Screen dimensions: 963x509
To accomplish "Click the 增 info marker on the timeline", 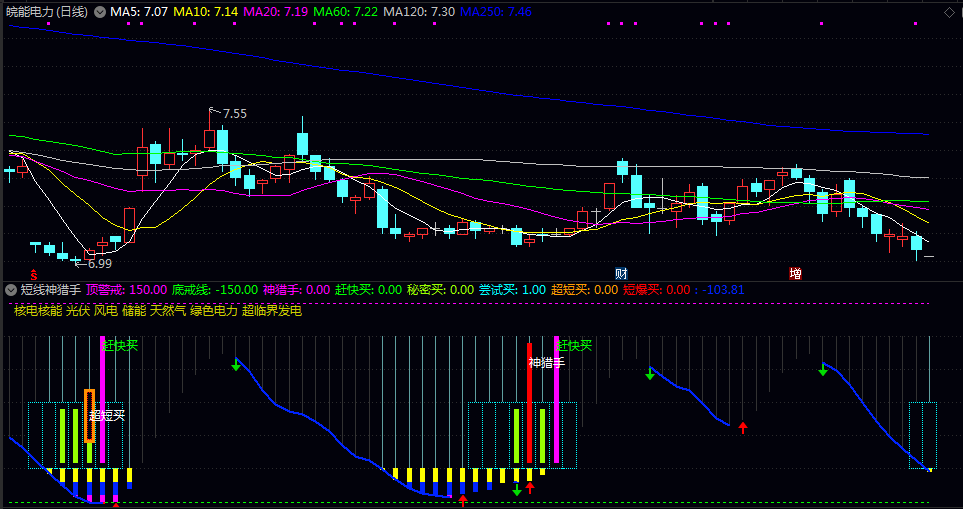I will [795, 273].
